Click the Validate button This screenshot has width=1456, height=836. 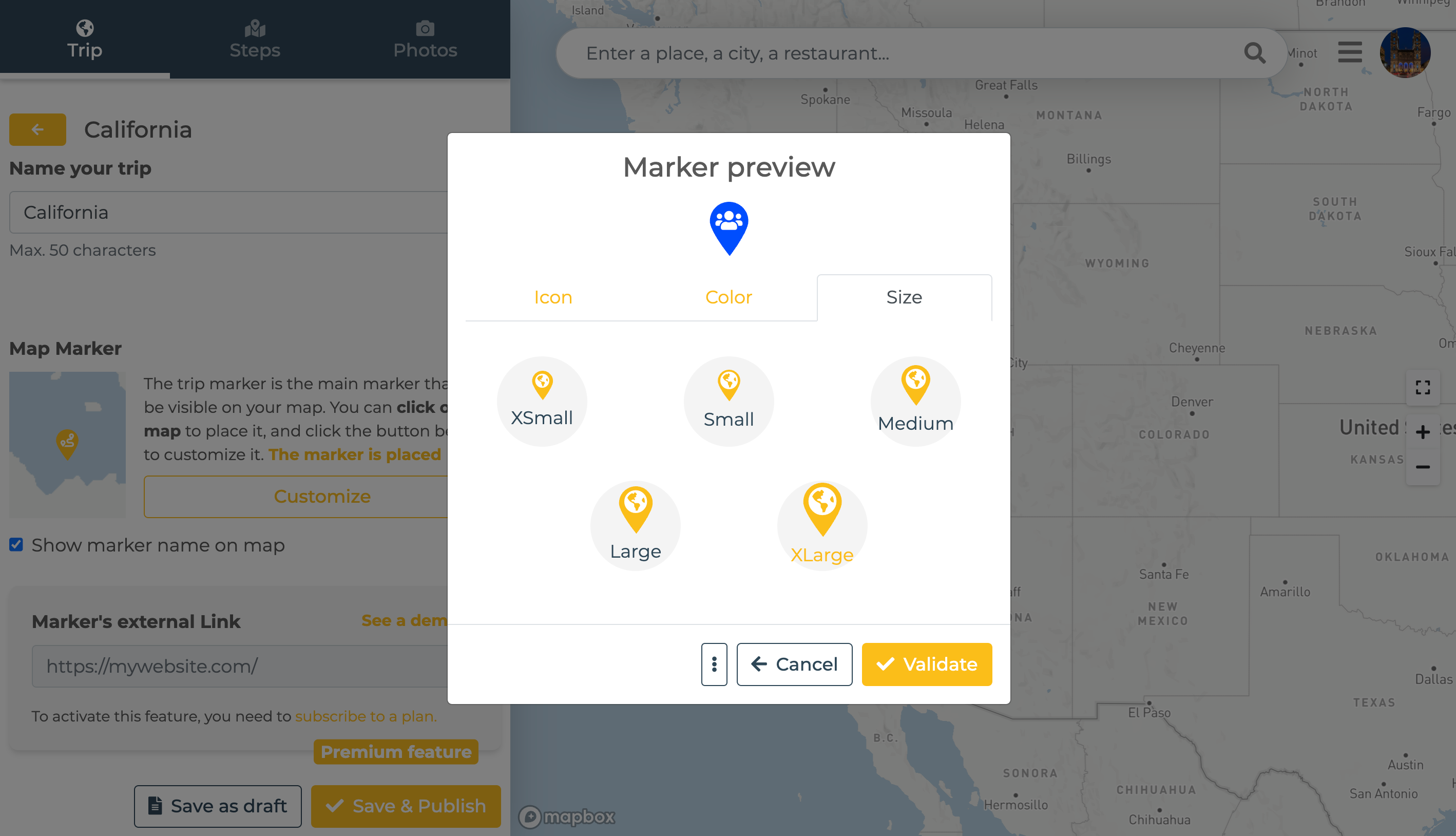[x=926, y=664]
